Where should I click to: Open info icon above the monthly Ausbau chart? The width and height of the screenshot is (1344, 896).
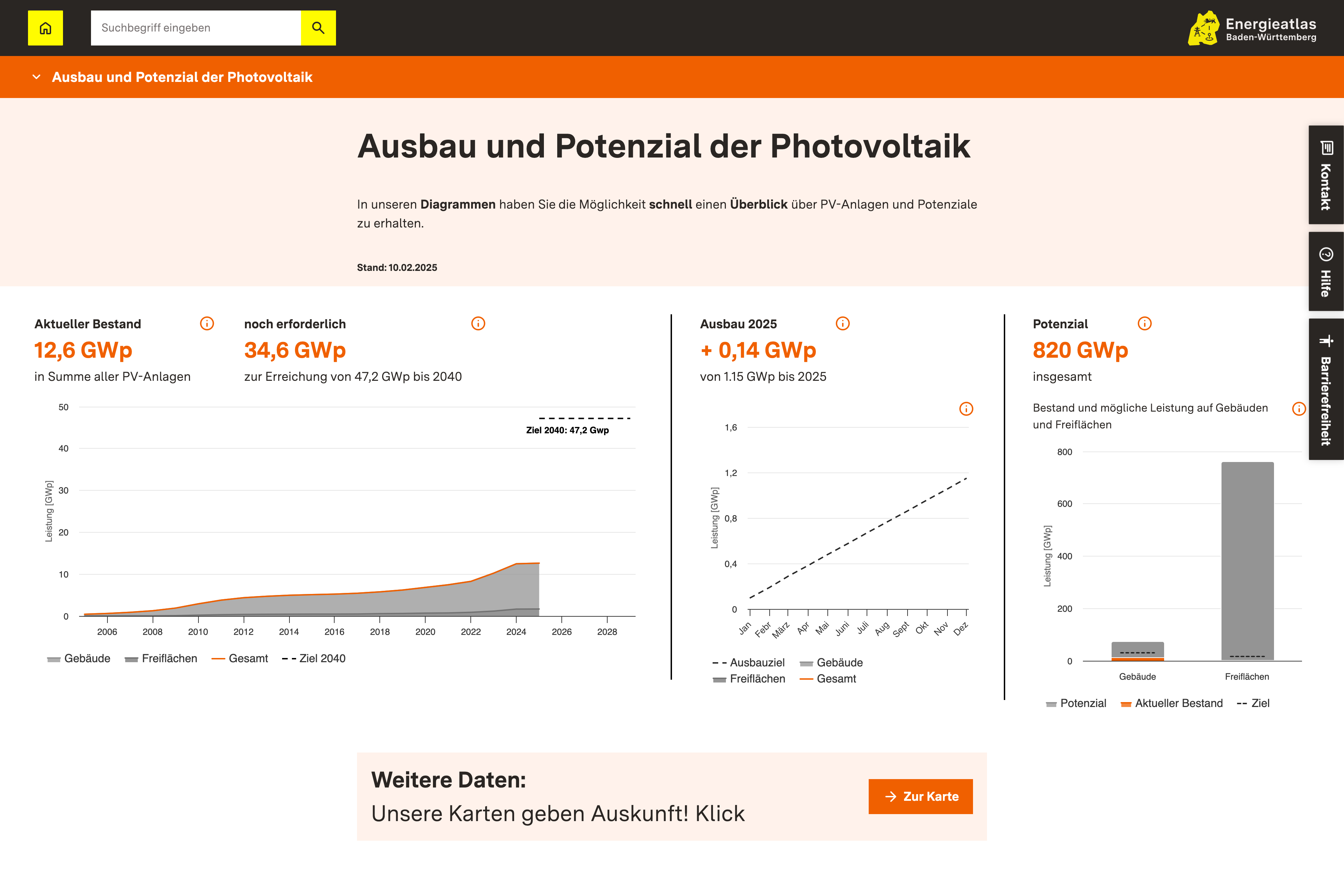pos(966,408)
